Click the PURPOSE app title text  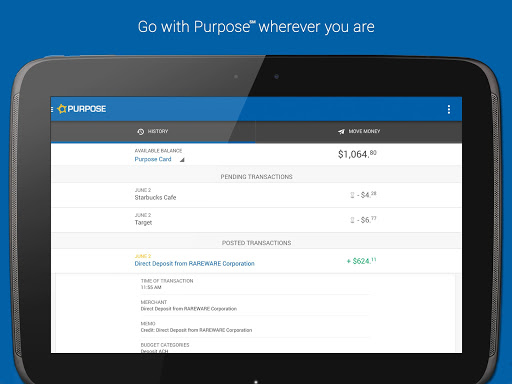(87, 109)
